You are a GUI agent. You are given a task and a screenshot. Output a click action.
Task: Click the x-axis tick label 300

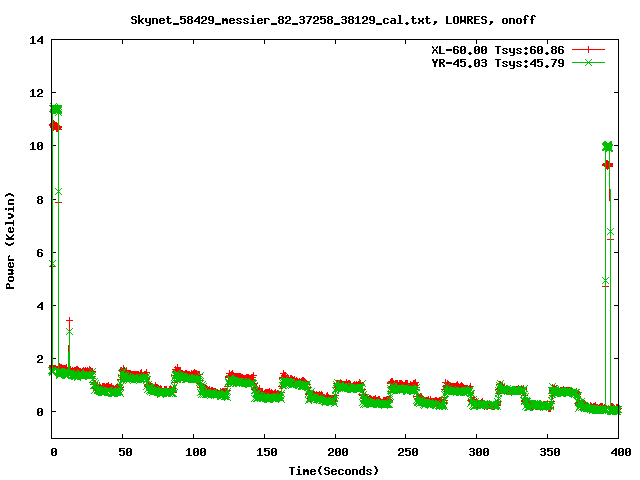pos(479,452)
